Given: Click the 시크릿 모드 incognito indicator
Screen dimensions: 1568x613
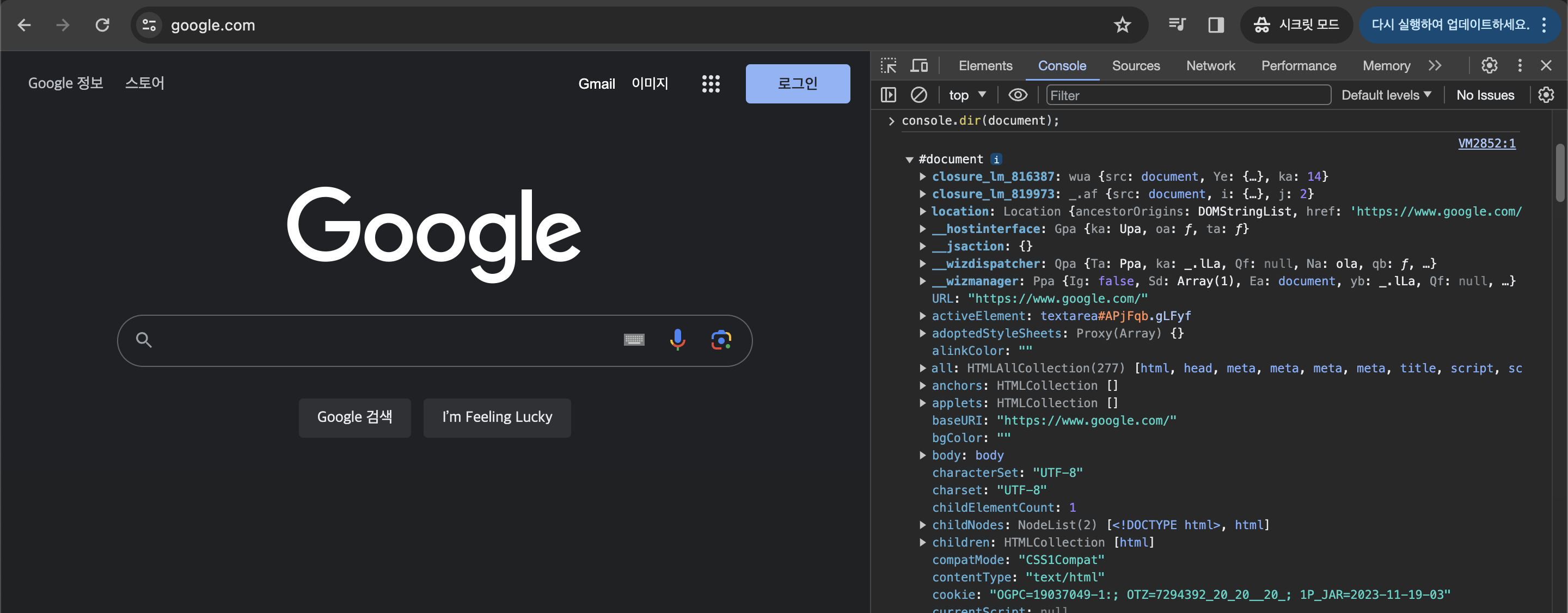Looking at the screenshot, I should click(x=1296, y=25).
